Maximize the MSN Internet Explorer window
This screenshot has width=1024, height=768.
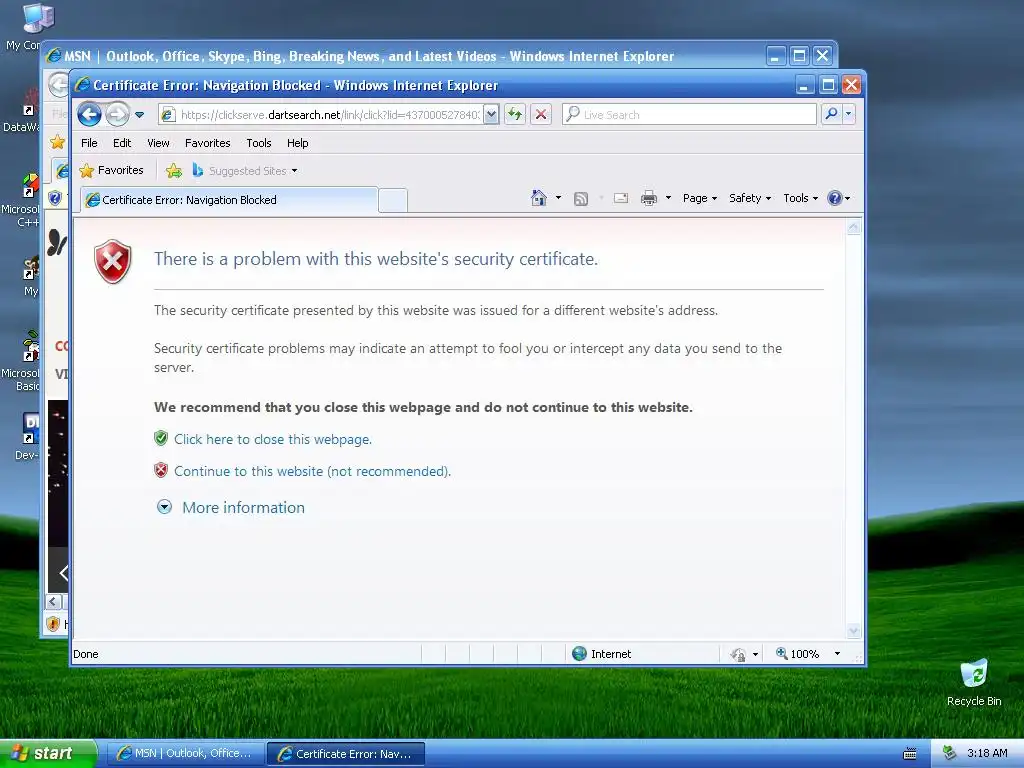click(799, 56)
